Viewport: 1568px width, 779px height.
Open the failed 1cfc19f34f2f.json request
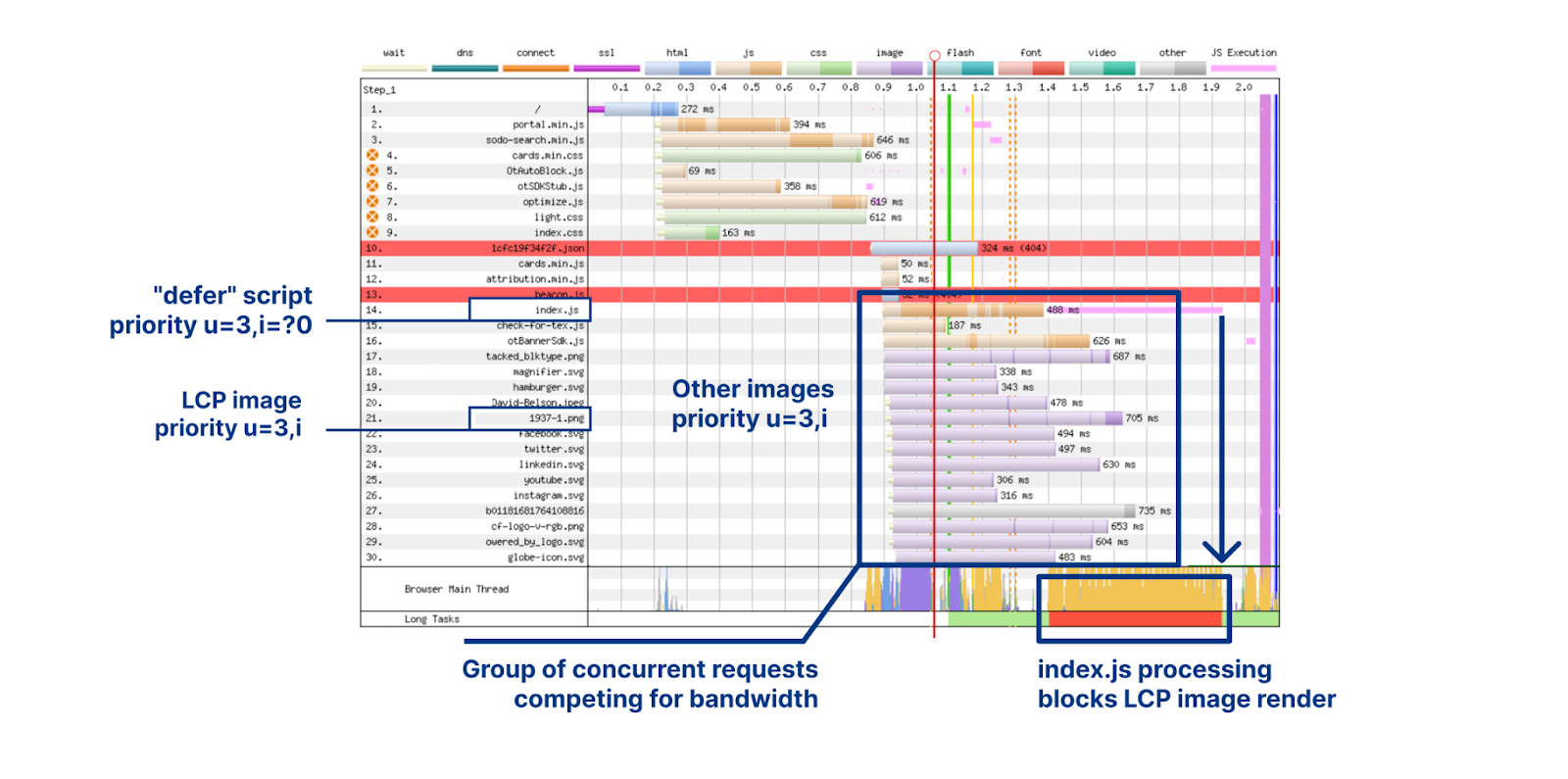537,248
